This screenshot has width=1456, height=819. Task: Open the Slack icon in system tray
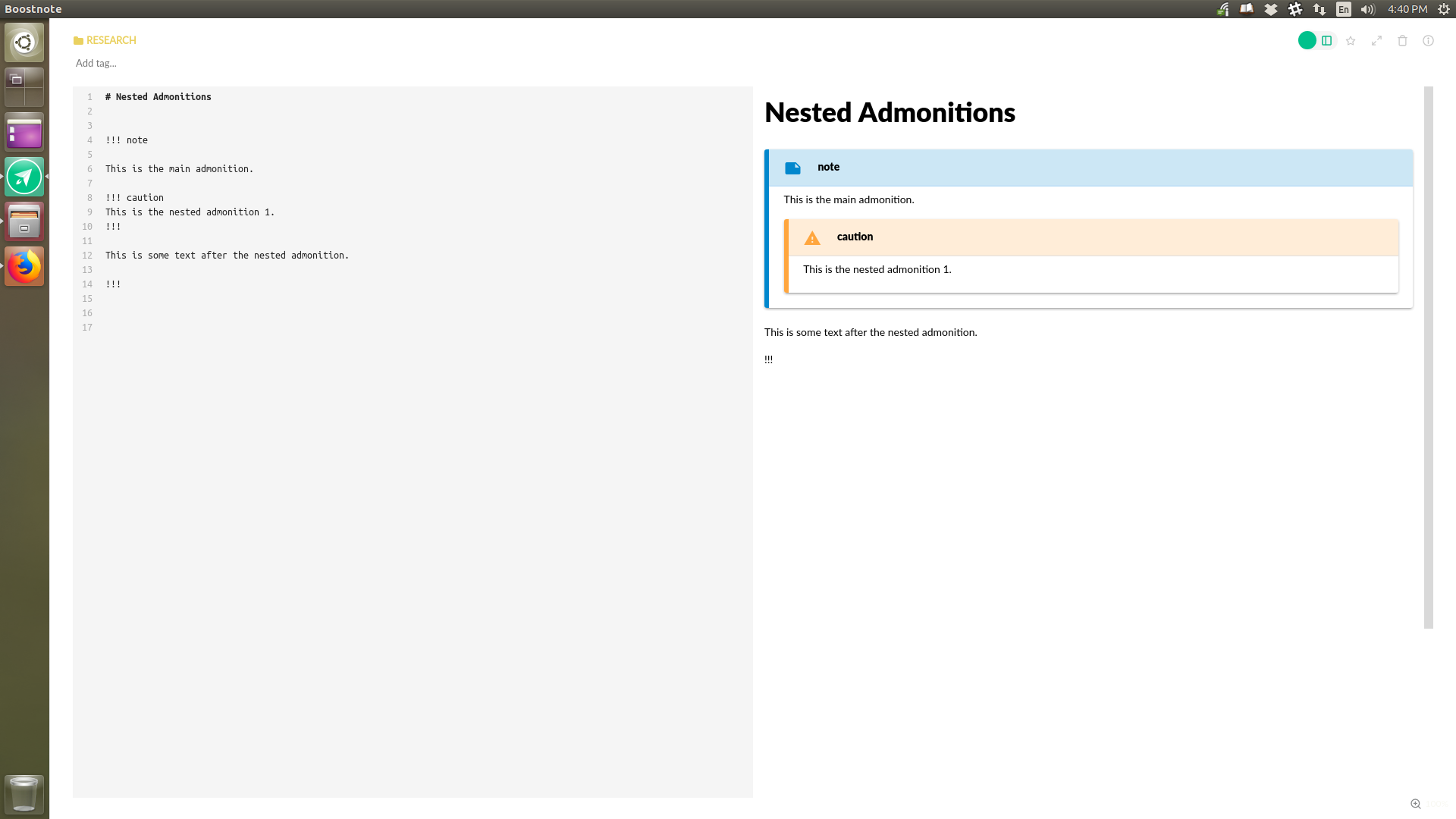[x=1295, y=9]
